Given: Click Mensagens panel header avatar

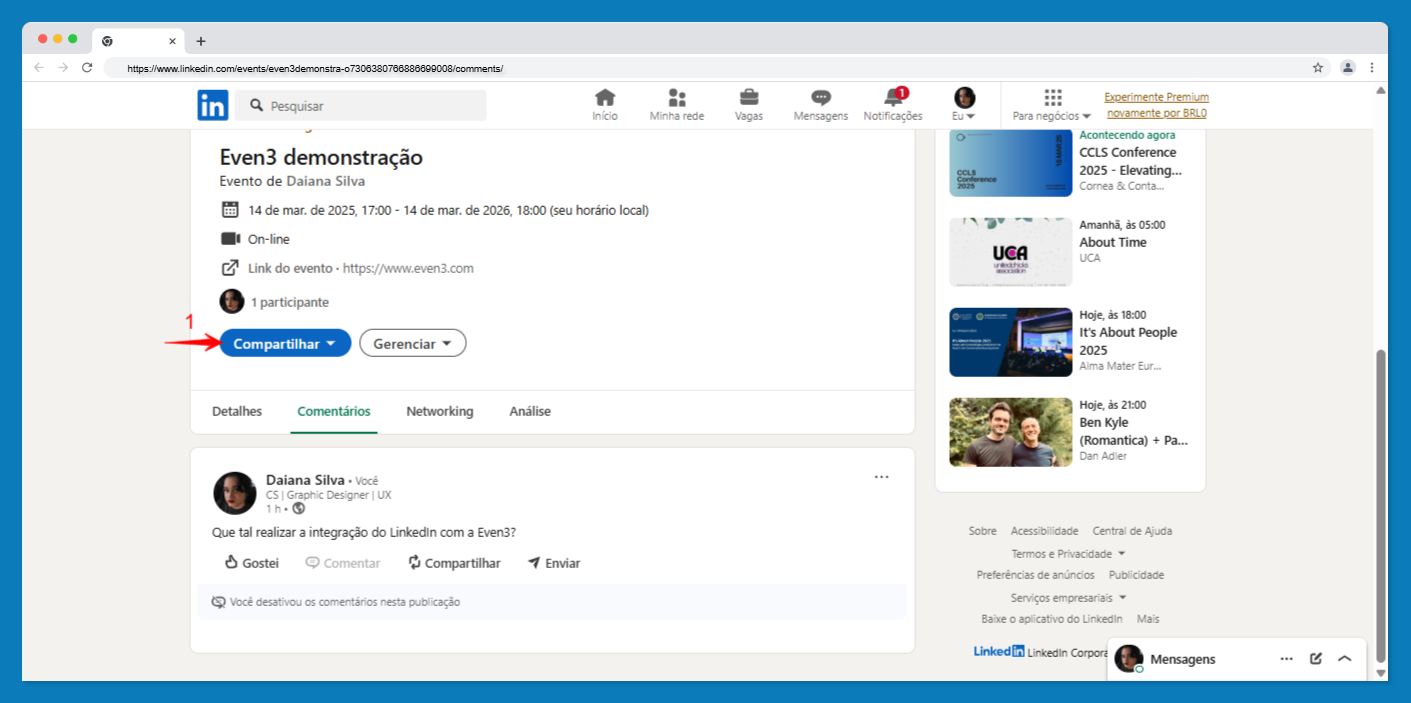Looking at the screenshot, I should coord(1129,658).
